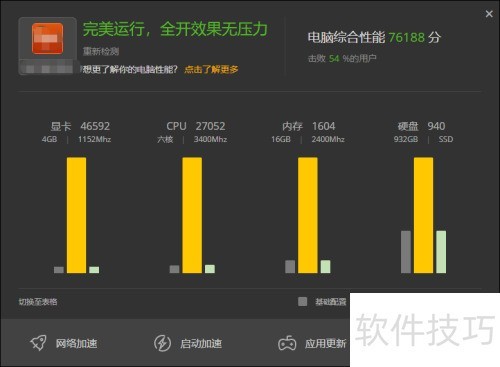Click the gray 基础配置 legend swatch

[x=303, y=302]
